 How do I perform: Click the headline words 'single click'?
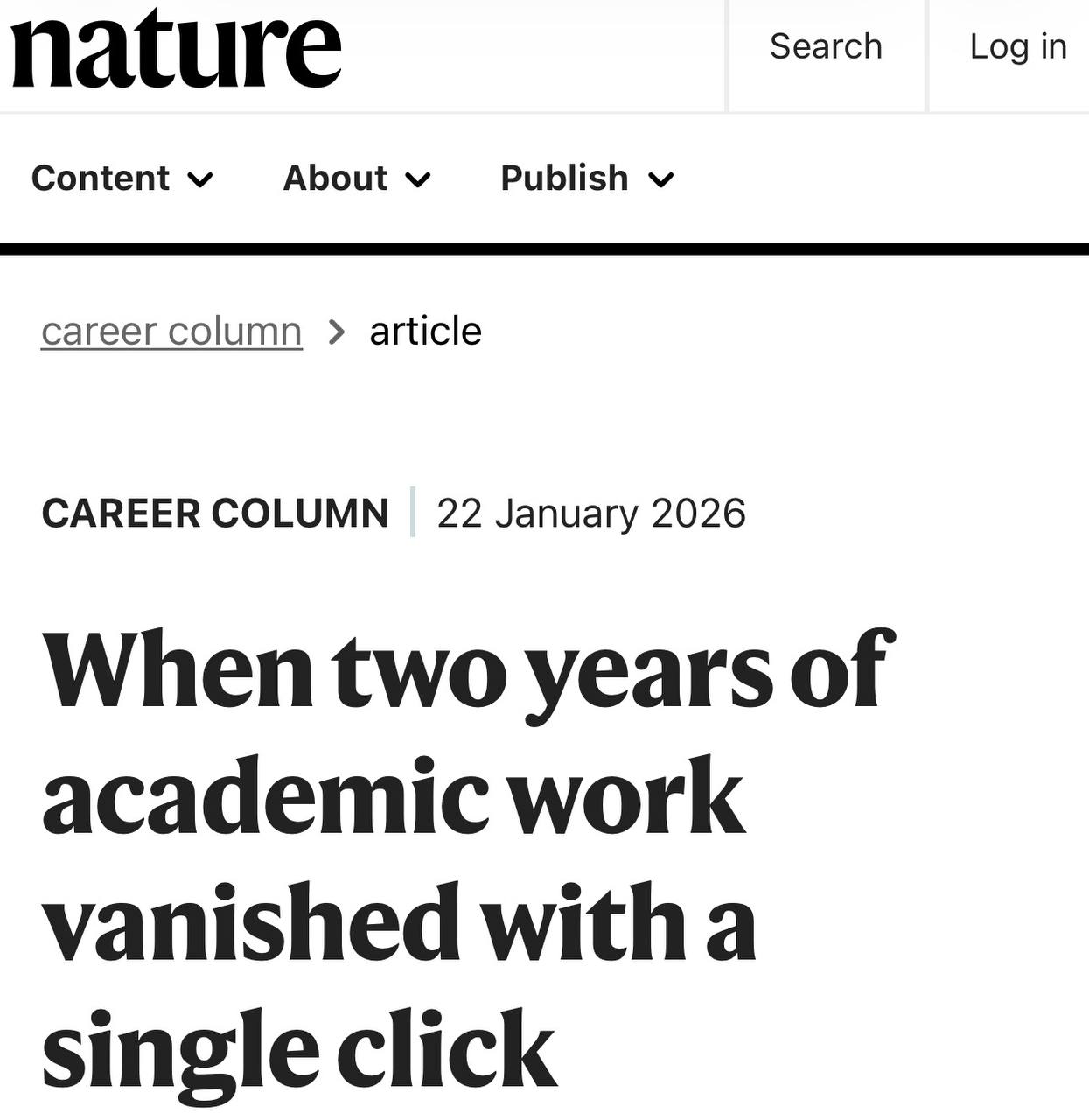(x=299, y=1048)
